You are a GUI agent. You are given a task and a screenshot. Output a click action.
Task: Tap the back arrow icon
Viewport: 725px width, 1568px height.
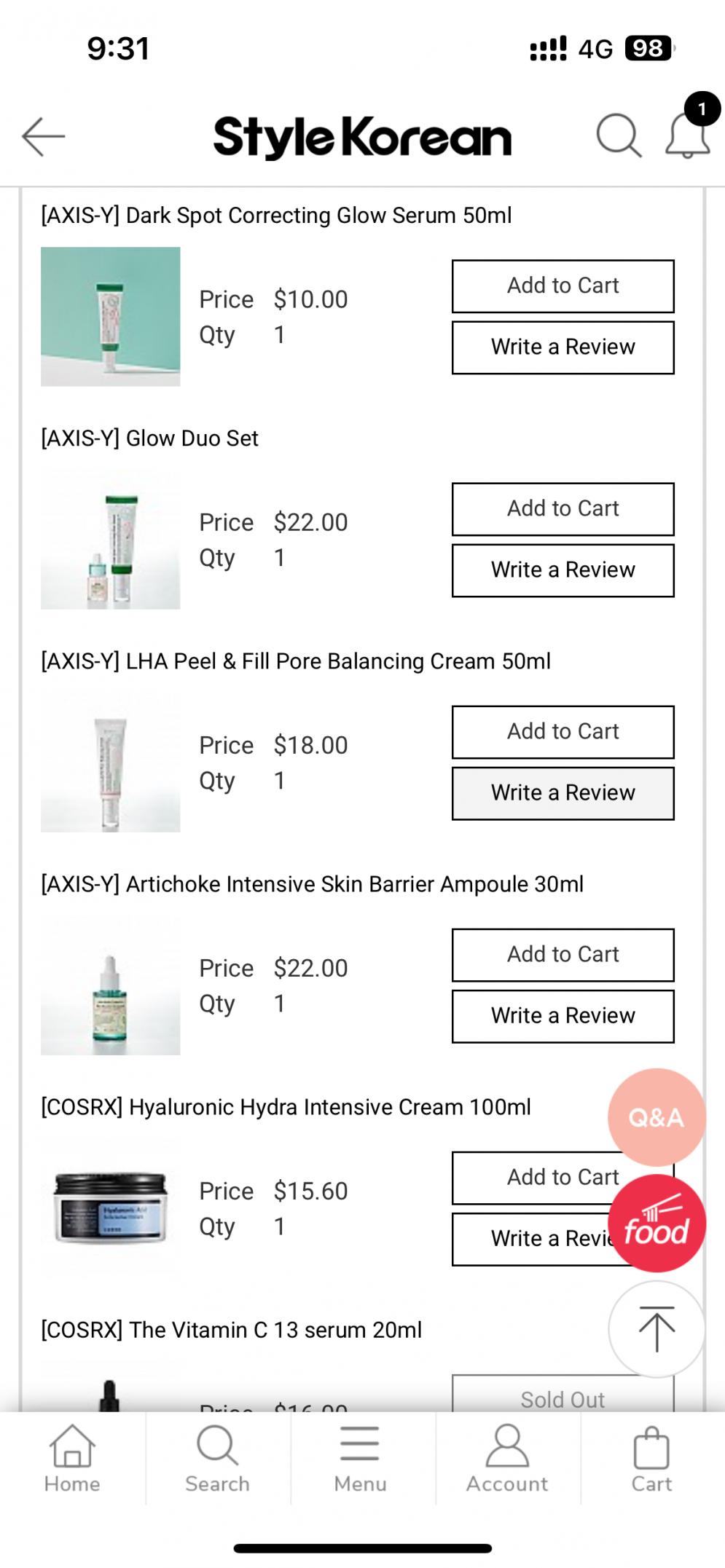click(44, 136)
